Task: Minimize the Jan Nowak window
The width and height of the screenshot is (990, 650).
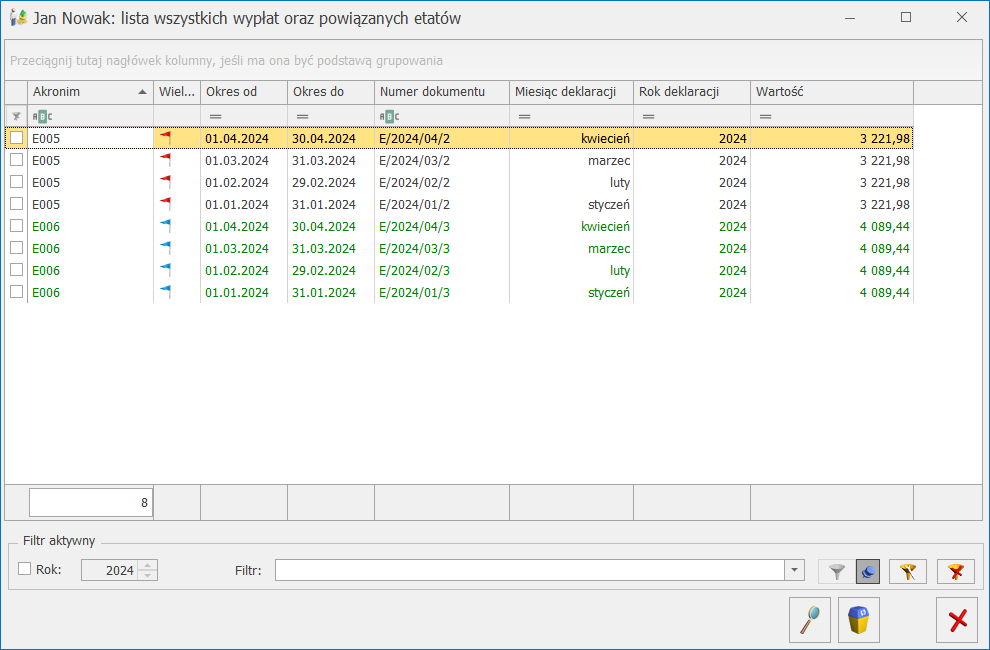Action: 850,18
